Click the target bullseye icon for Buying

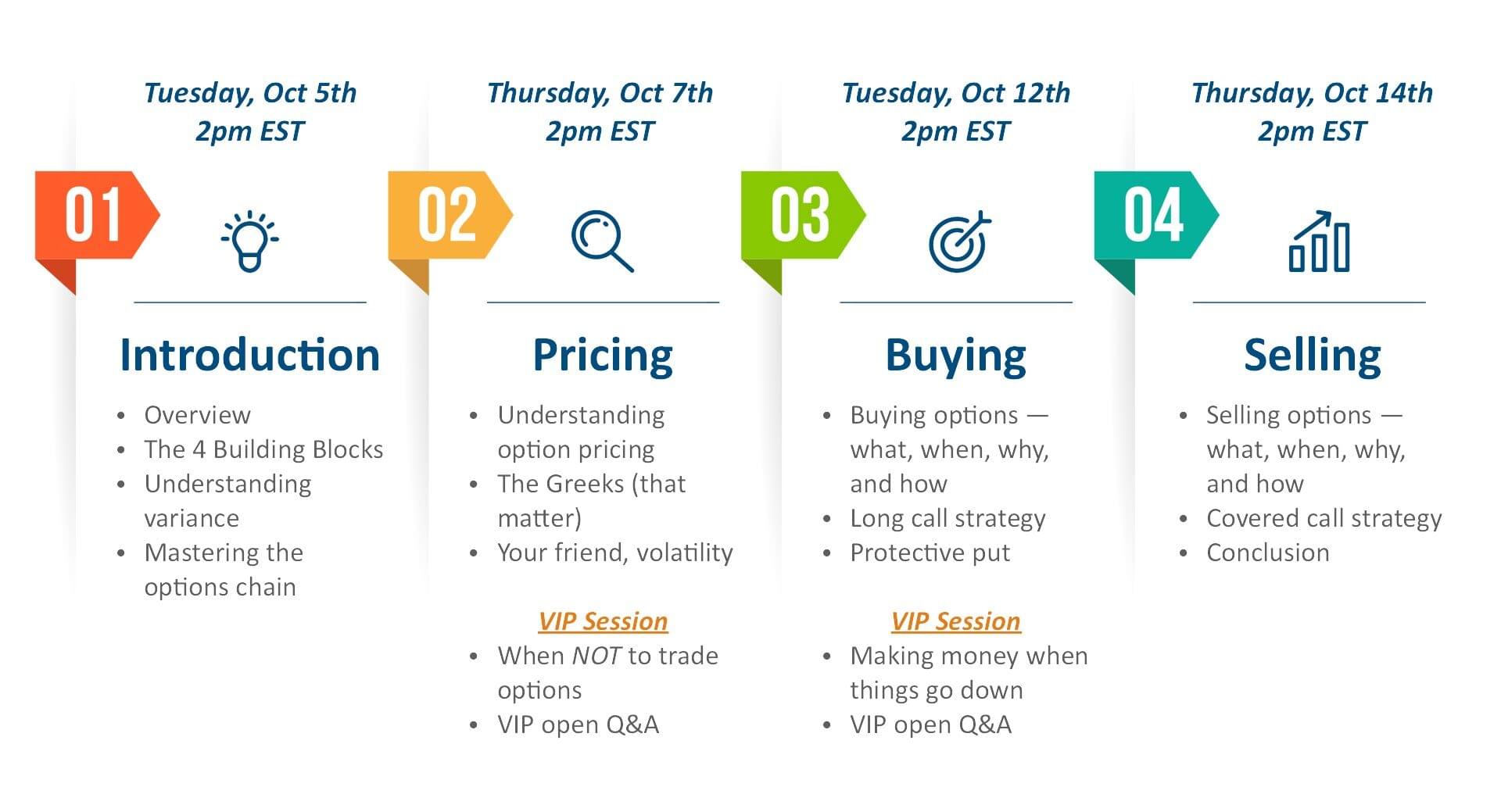tap(958, 241)
